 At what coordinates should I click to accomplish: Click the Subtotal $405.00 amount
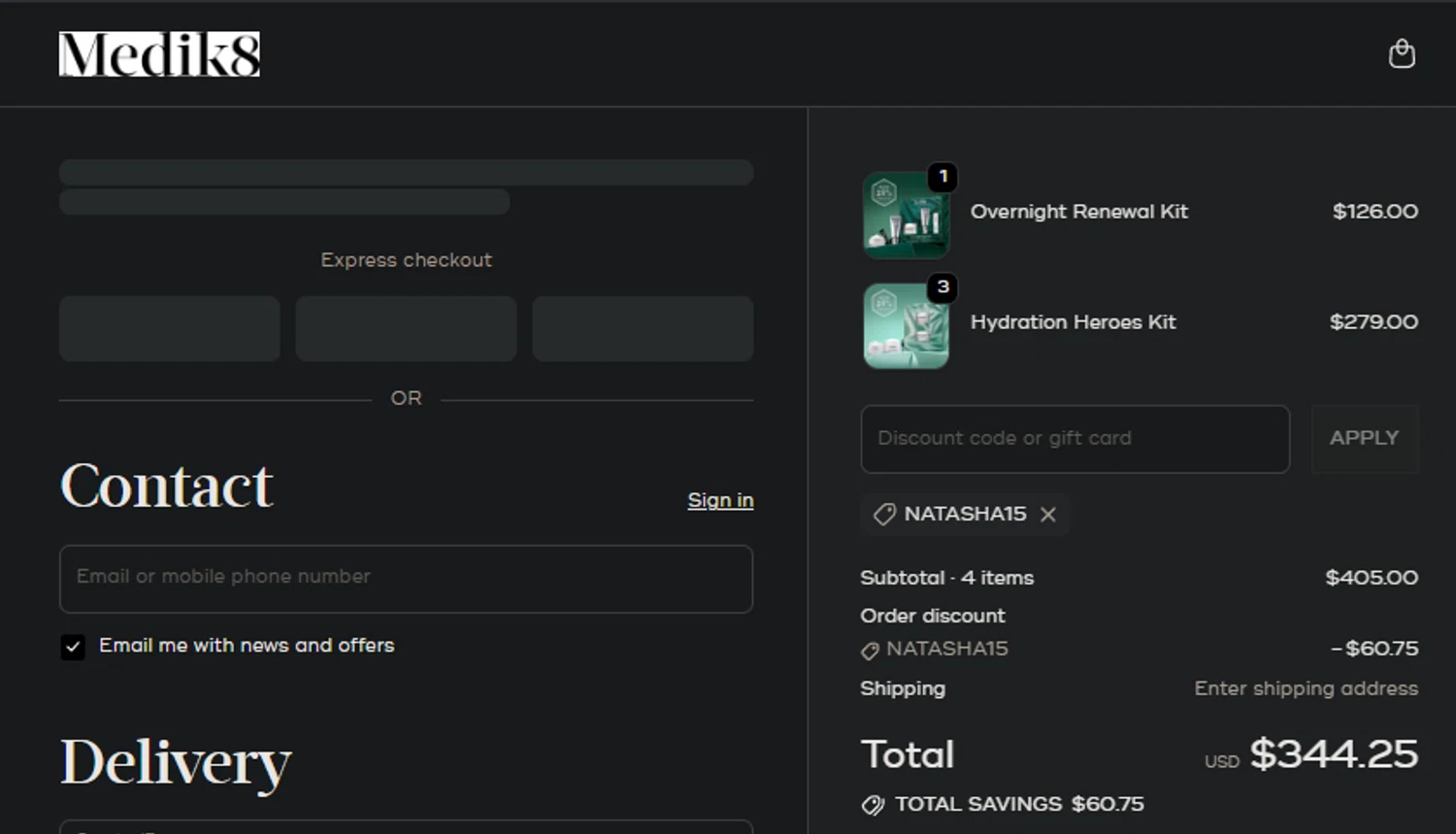[x=1372, y=578]
